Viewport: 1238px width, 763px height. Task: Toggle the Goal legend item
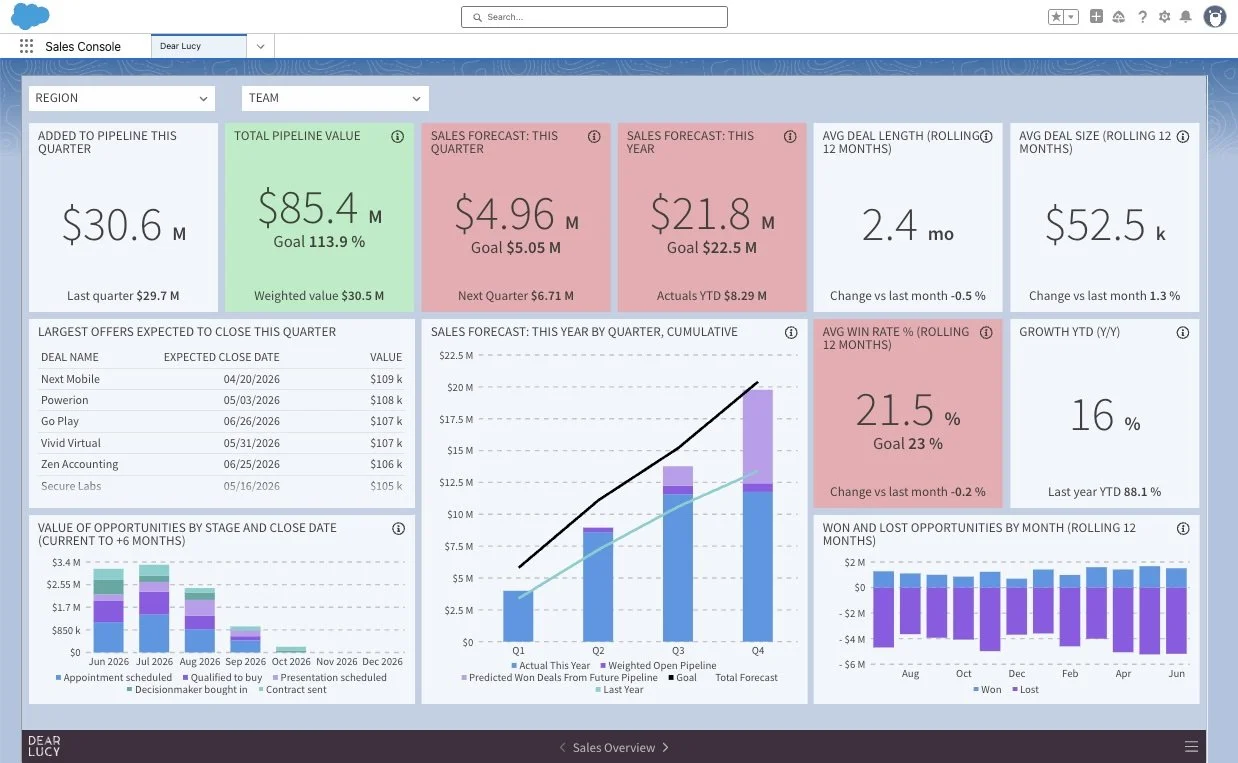coord(681,677)
